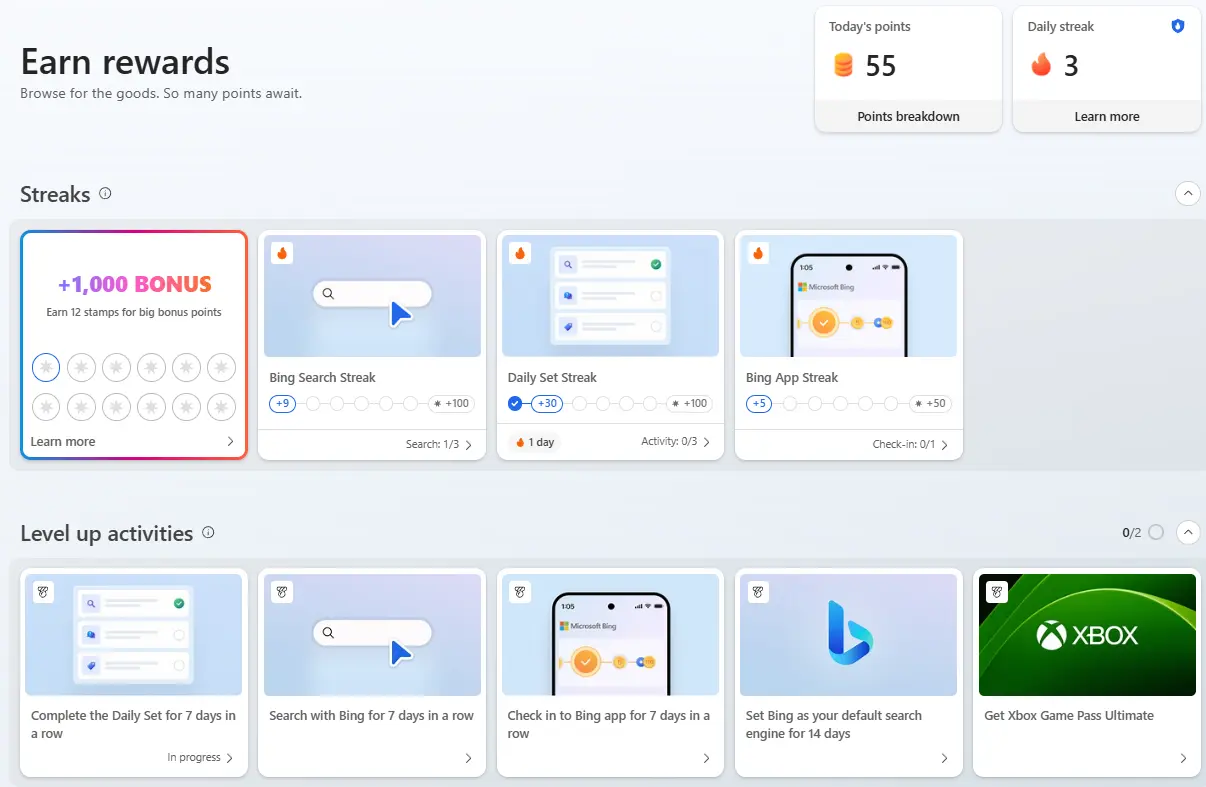
Task: Open the Xbox Game Pass thumbnail
Action: [x=1087, y=635]
